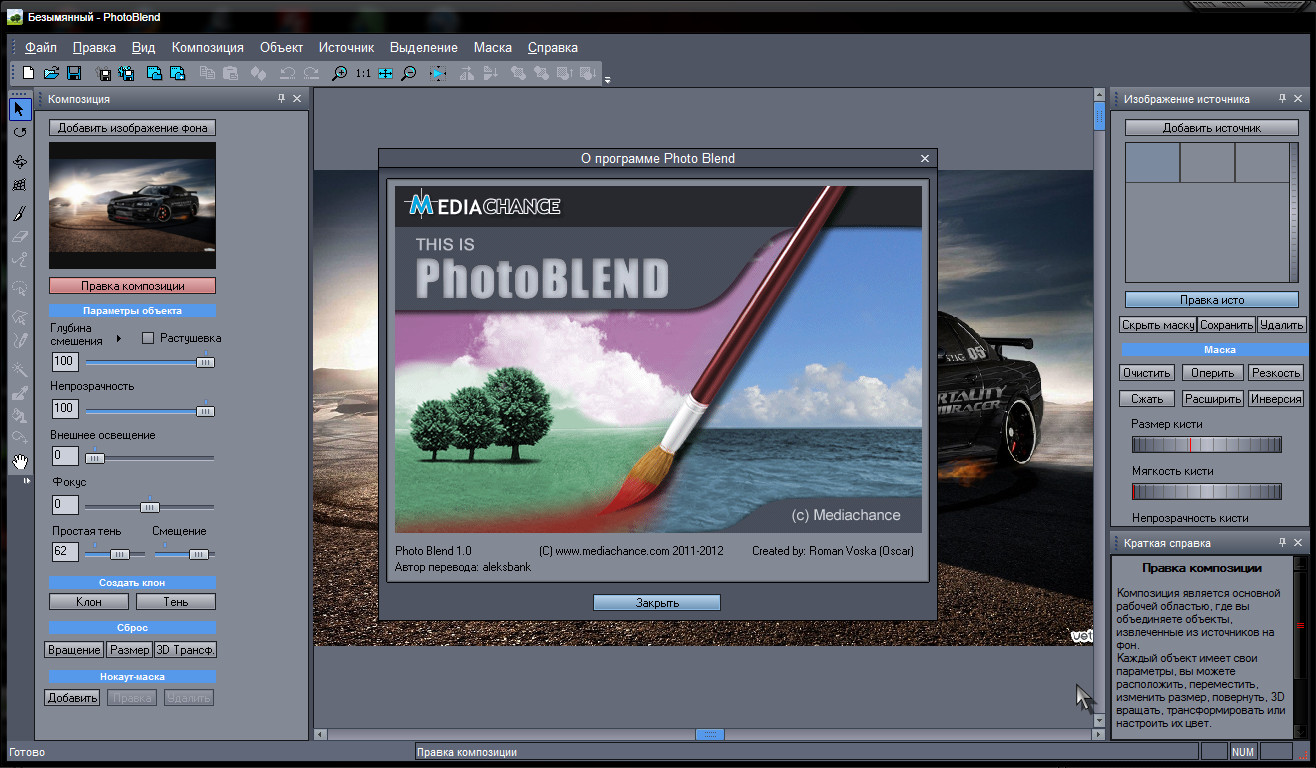Click the Undo arrow in the toolbar
Image resolution: width=1316 pixels, height=768 pixels.
tap(287, 73)
